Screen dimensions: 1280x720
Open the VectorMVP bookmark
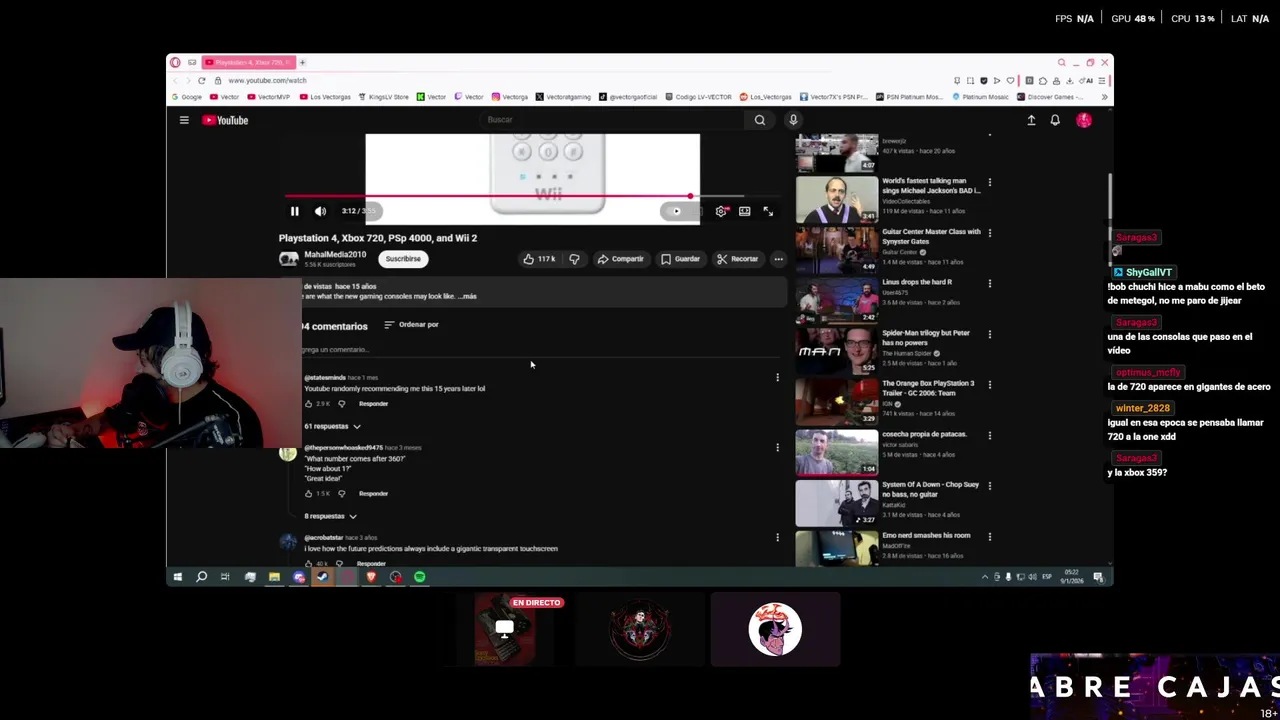[269, 97]
